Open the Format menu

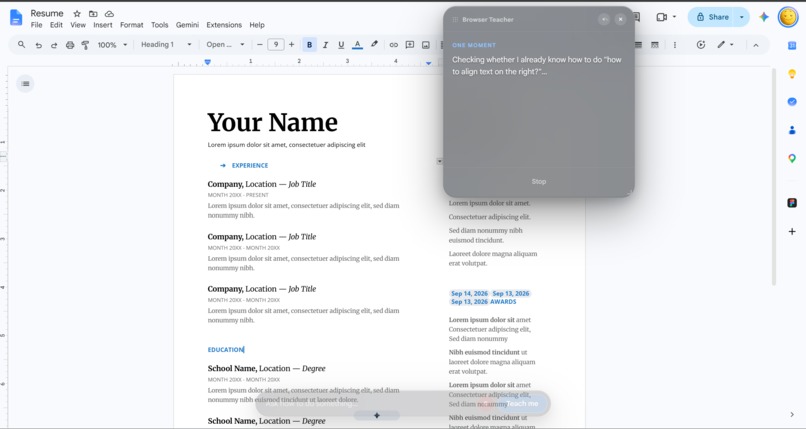(x=132, y=25)
